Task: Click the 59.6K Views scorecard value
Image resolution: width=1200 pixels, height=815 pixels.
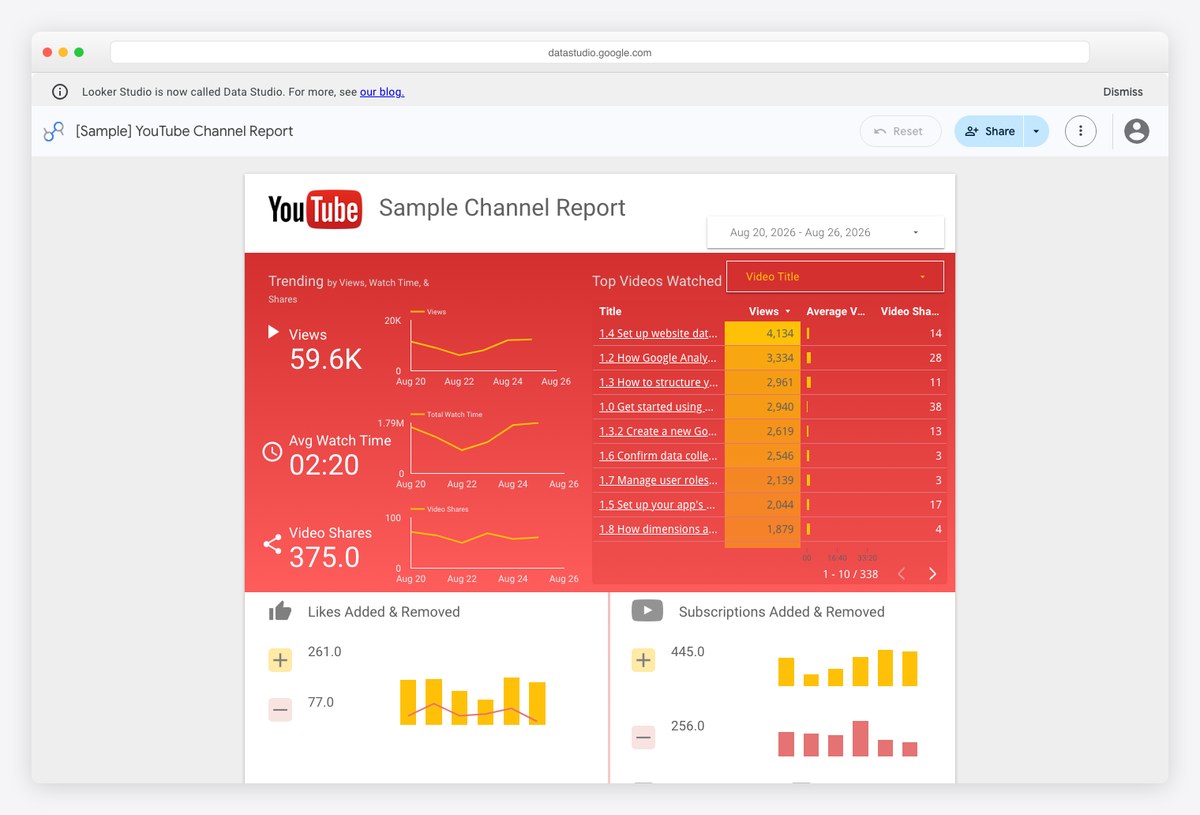Action: point(326,360)
